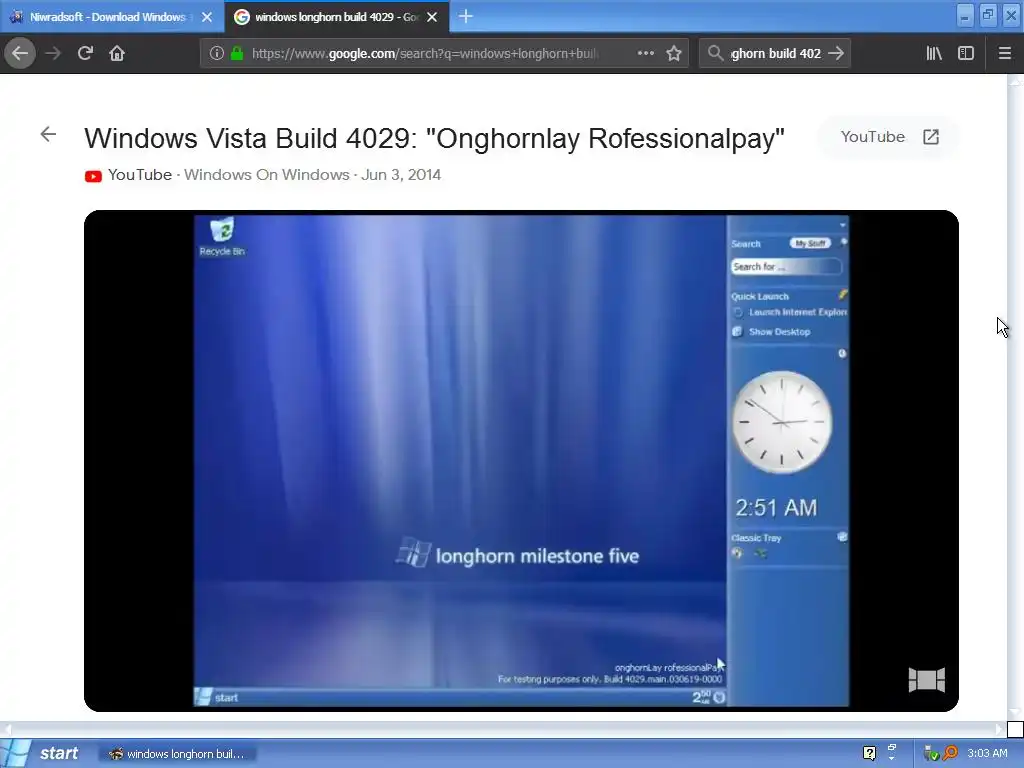
Task: Click the red YouTube logo icon
Action: 93,176
